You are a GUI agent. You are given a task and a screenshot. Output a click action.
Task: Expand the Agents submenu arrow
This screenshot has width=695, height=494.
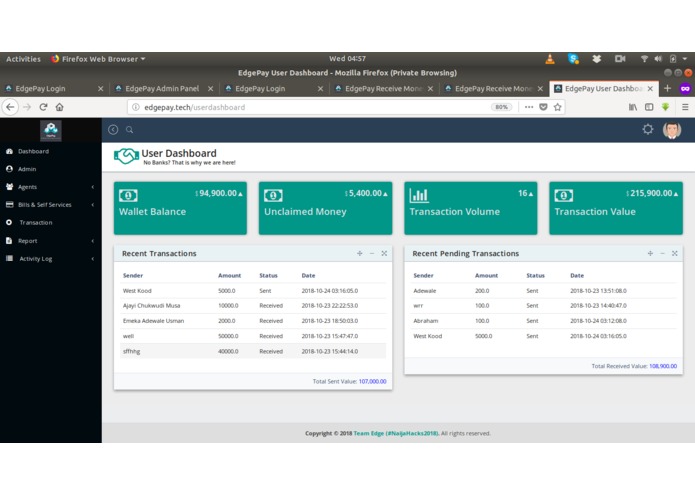[x=93, y=187]
